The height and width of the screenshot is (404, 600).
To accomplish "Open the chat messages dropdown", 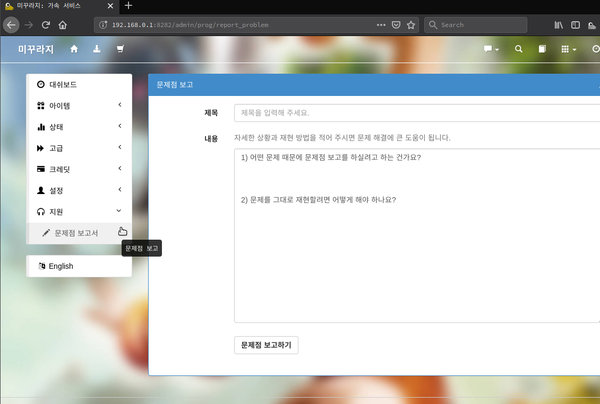I will (x=491, y=49).
